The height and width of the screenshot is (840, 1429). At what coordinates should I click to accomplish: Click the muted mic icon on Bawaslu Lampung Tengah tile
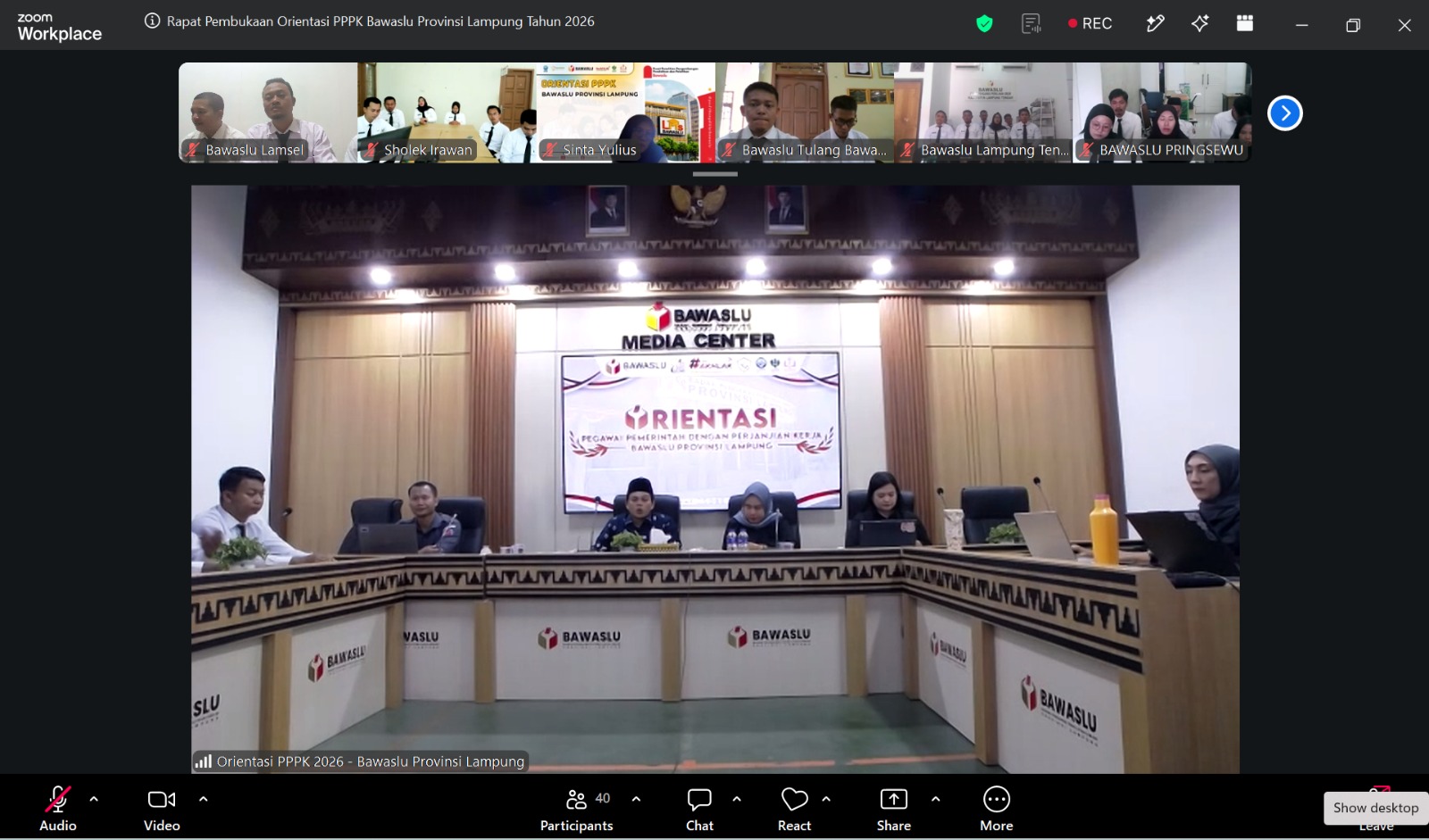[x=907, y=150]
